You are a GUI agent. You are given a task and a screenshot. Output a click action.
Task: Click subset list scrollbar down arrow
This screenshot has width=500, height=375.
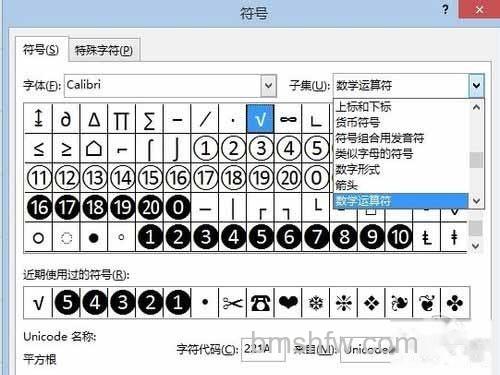pyautogui.click(x=476, y=201)
